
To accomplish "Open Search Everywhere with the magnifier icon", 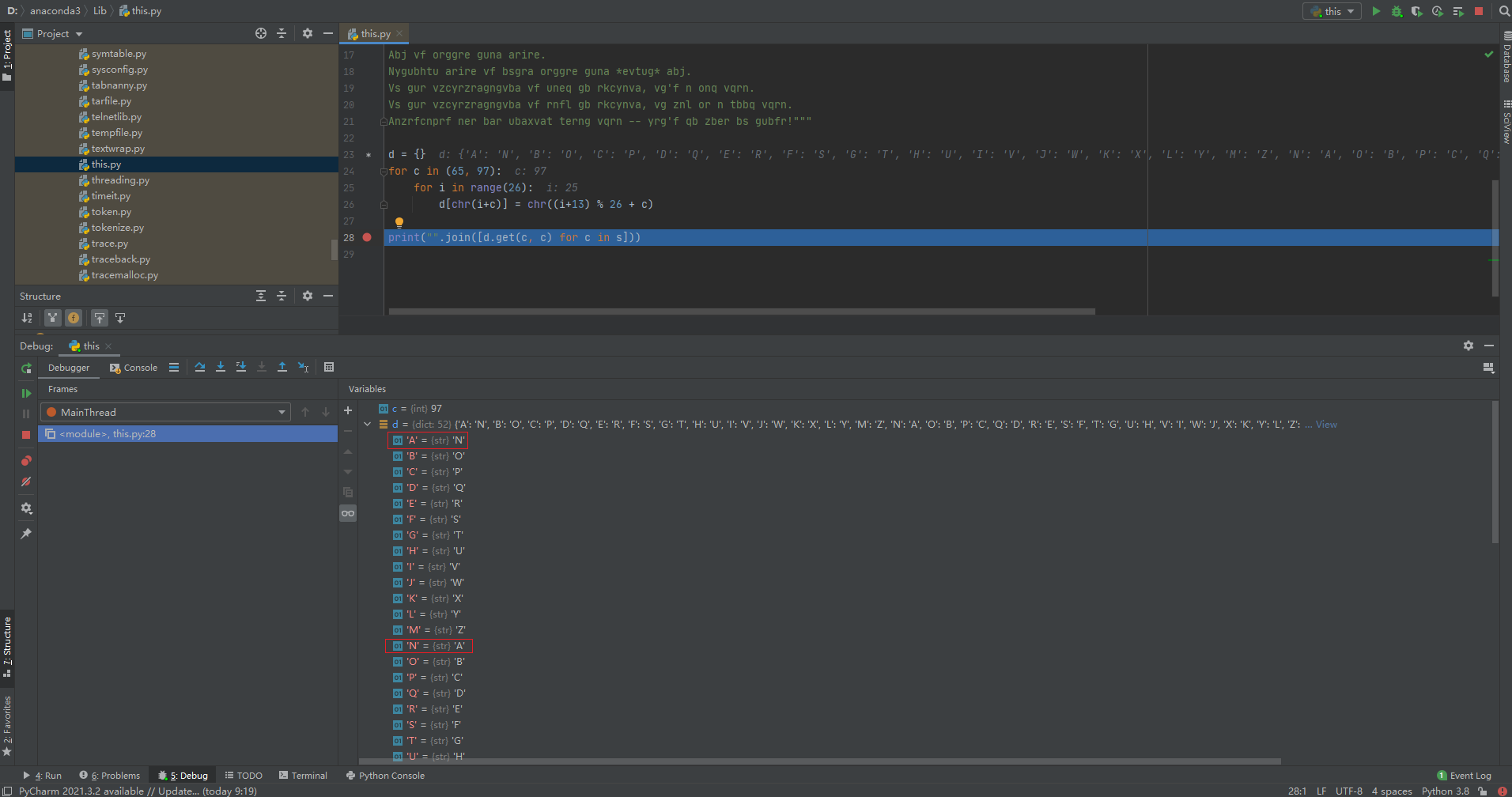I will (1503, 11).
